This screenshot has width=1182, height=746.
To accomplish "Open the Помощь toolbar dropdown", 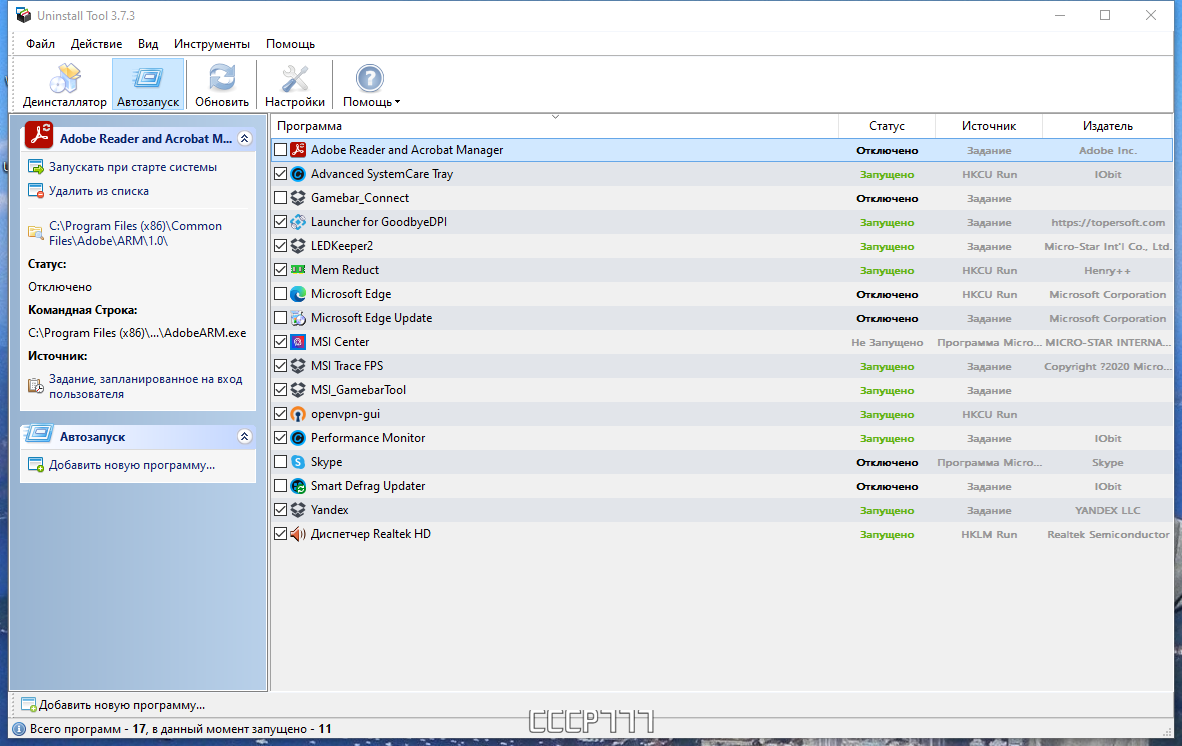I will pos(371,85).
